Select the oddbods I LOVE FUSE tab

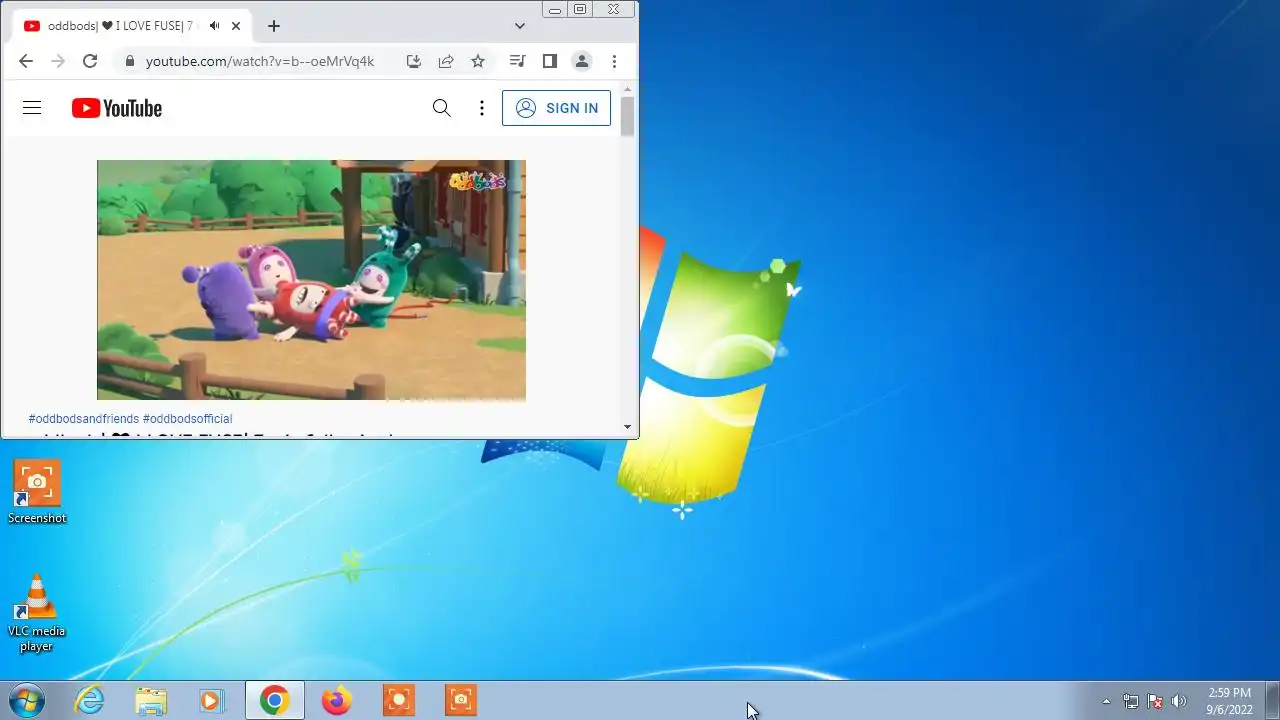(133, 26)
